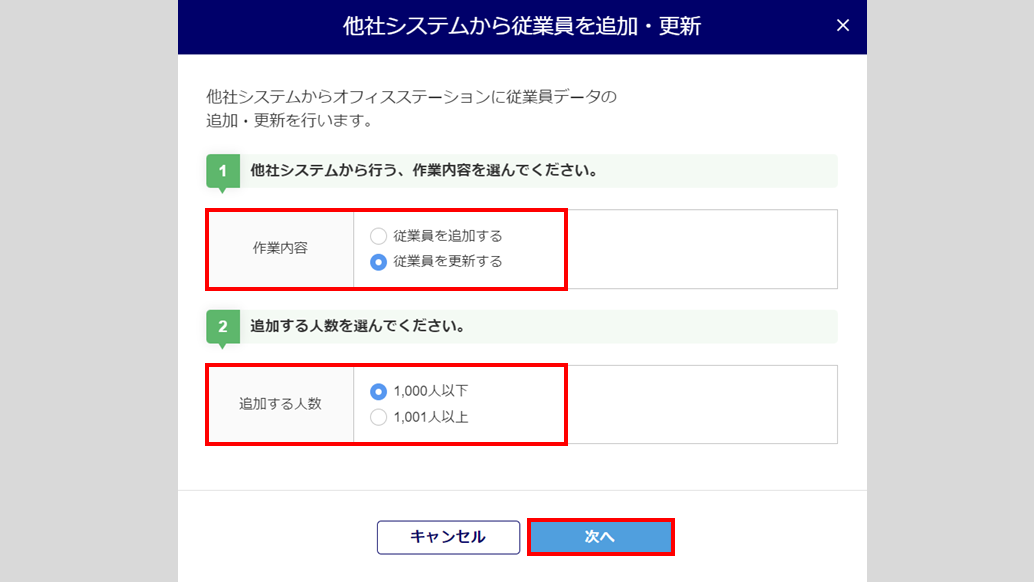Click the 従業員を追加する option label text
Viewport: 1034px width, 582px height.
(448, 237)
